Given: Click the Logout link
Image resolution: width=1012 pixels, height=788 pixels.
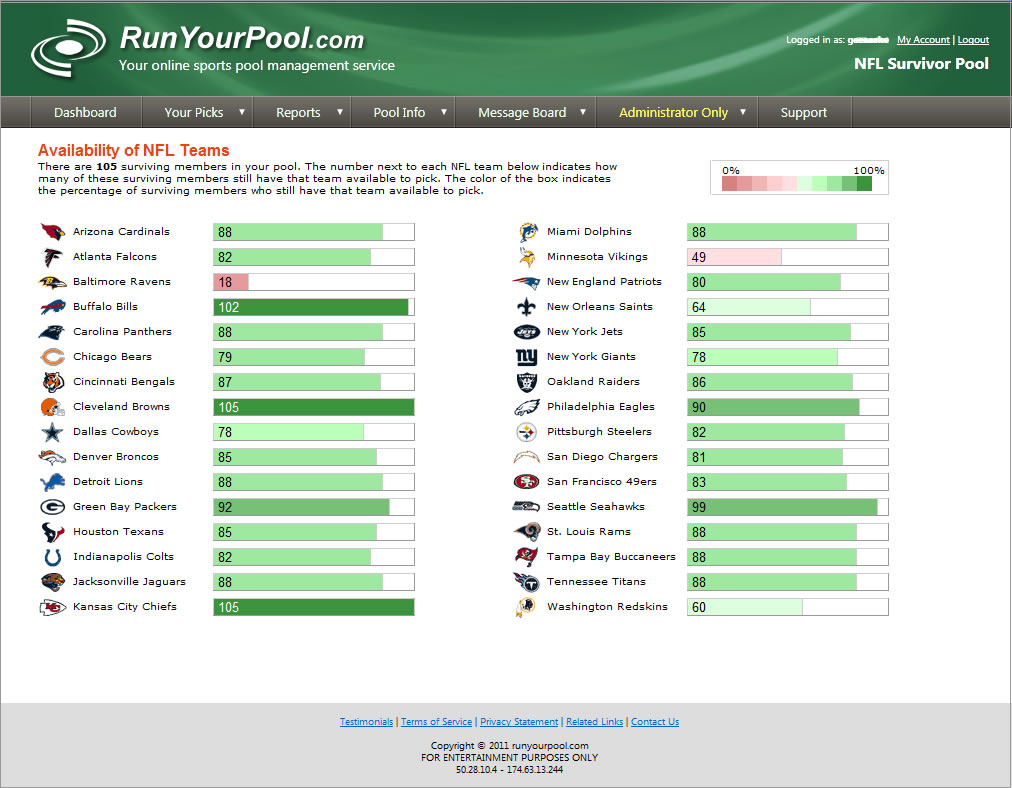Looking at the screenshot, I should [x=973, y=40].
